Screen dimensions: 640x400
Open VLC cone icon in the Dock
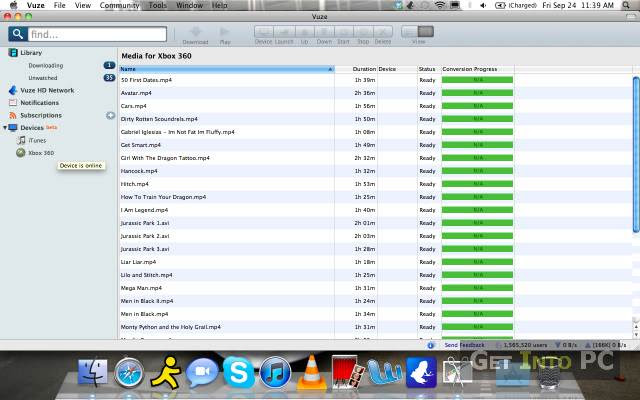312,372
